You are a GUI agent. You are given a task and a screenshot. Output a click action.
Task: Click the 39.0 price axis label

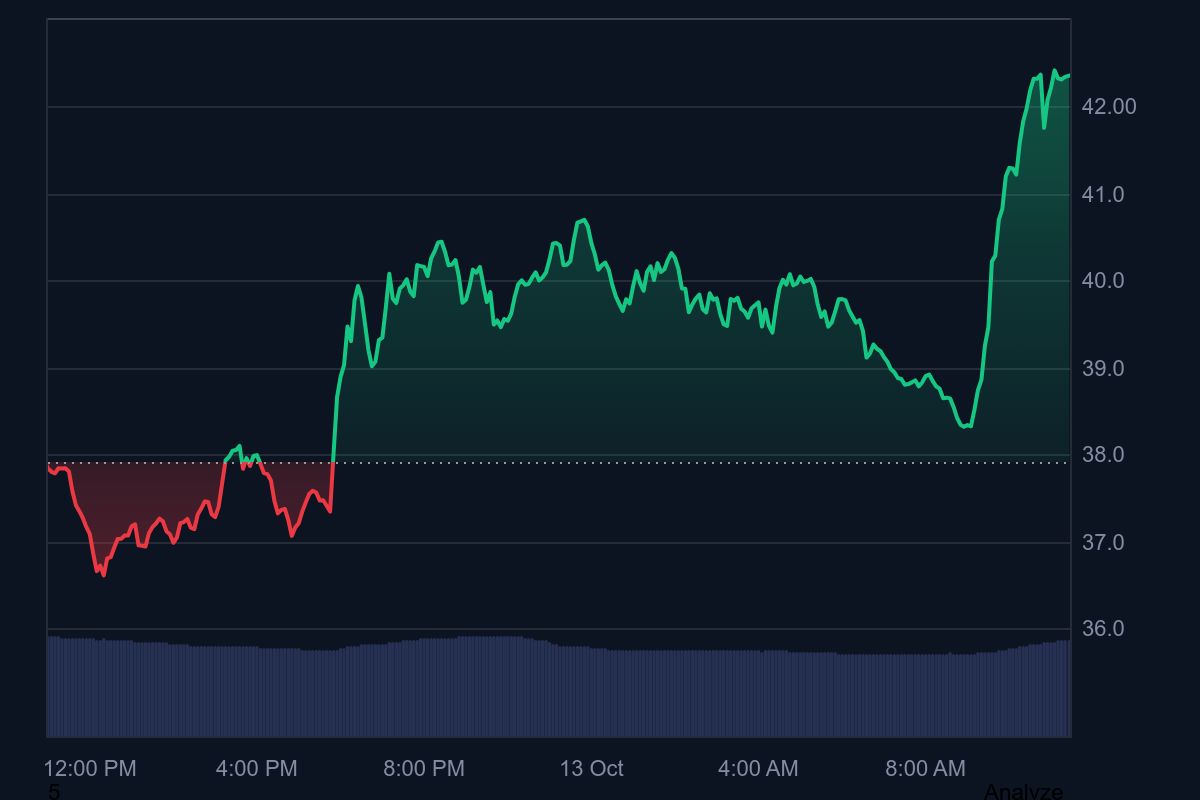click(x=1103, y=369)
